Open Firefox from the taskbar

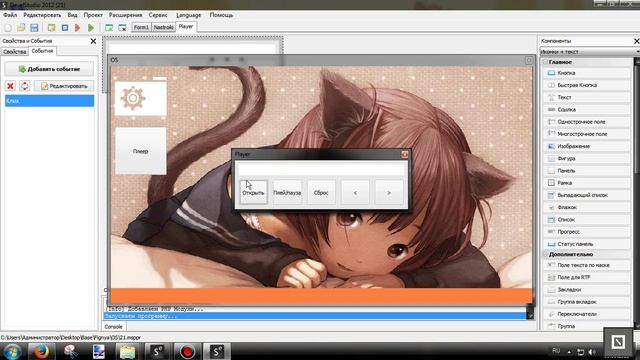pyautogui.click(x=41, y=351)
